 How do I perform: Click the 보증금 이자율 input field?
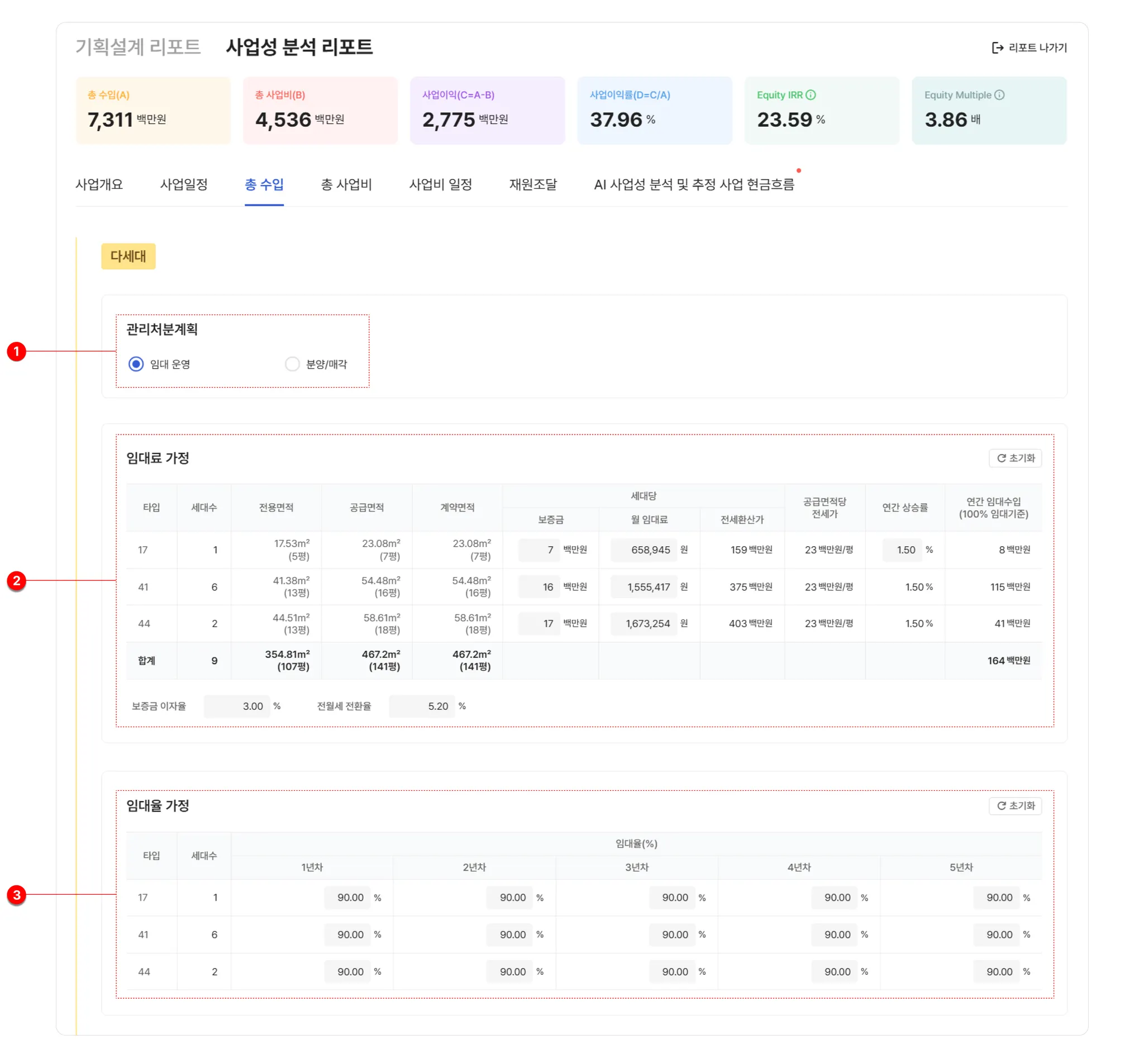pos(237,706)
